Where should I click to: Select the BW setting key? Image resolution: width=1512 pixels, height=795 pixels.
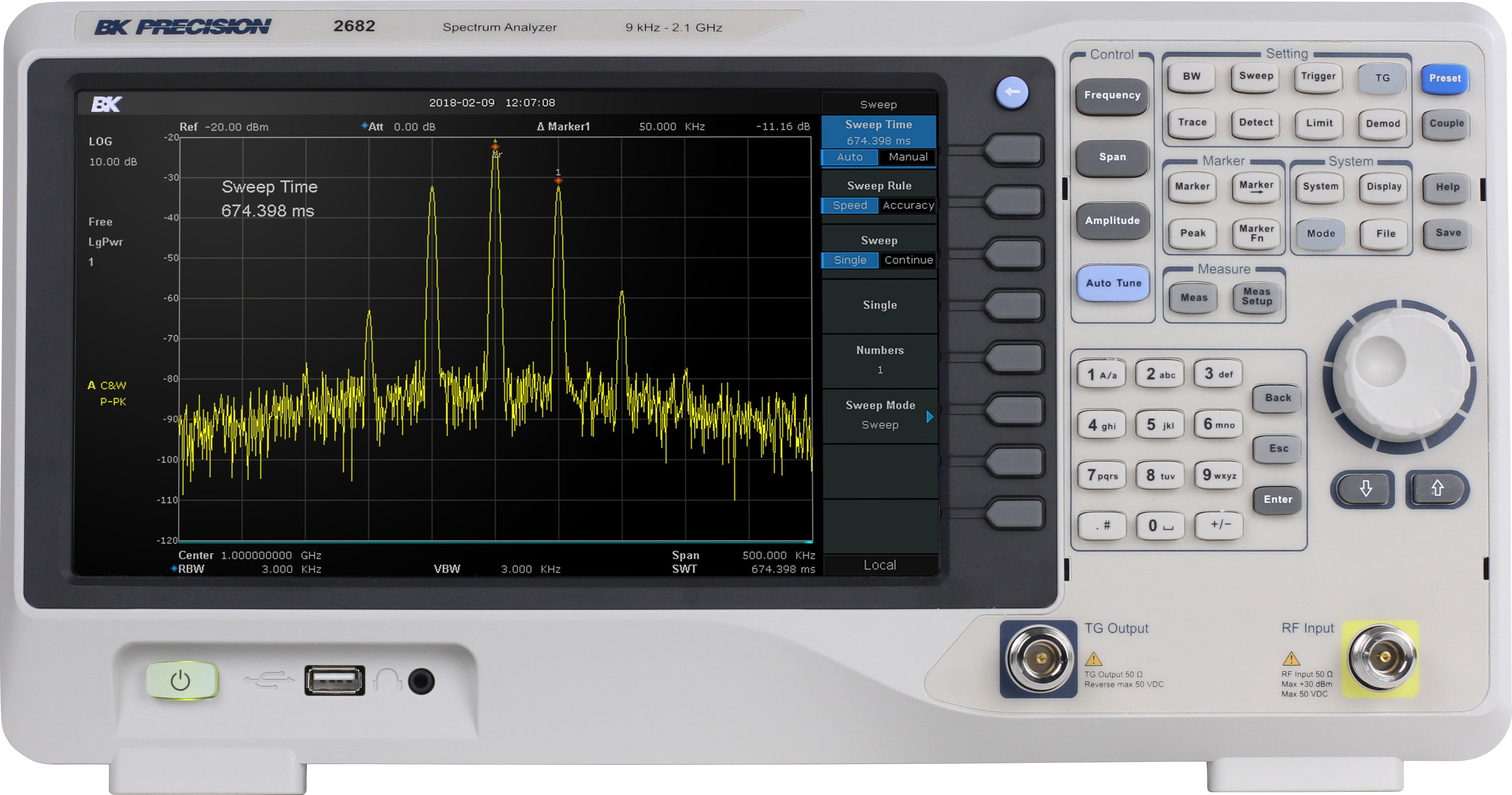click(1192, 77)
